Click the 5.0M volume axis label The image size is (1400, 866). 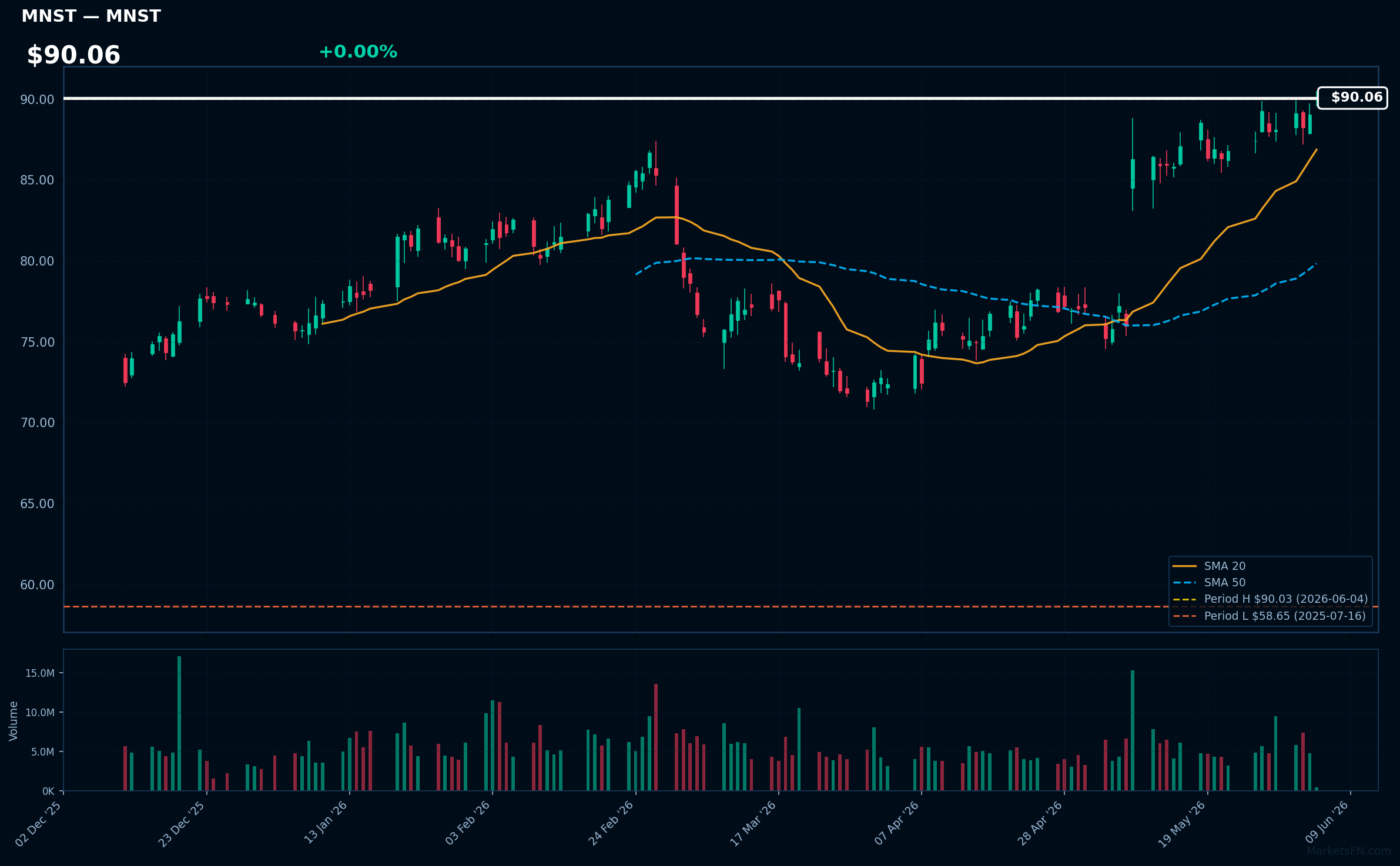click(43, 752)
